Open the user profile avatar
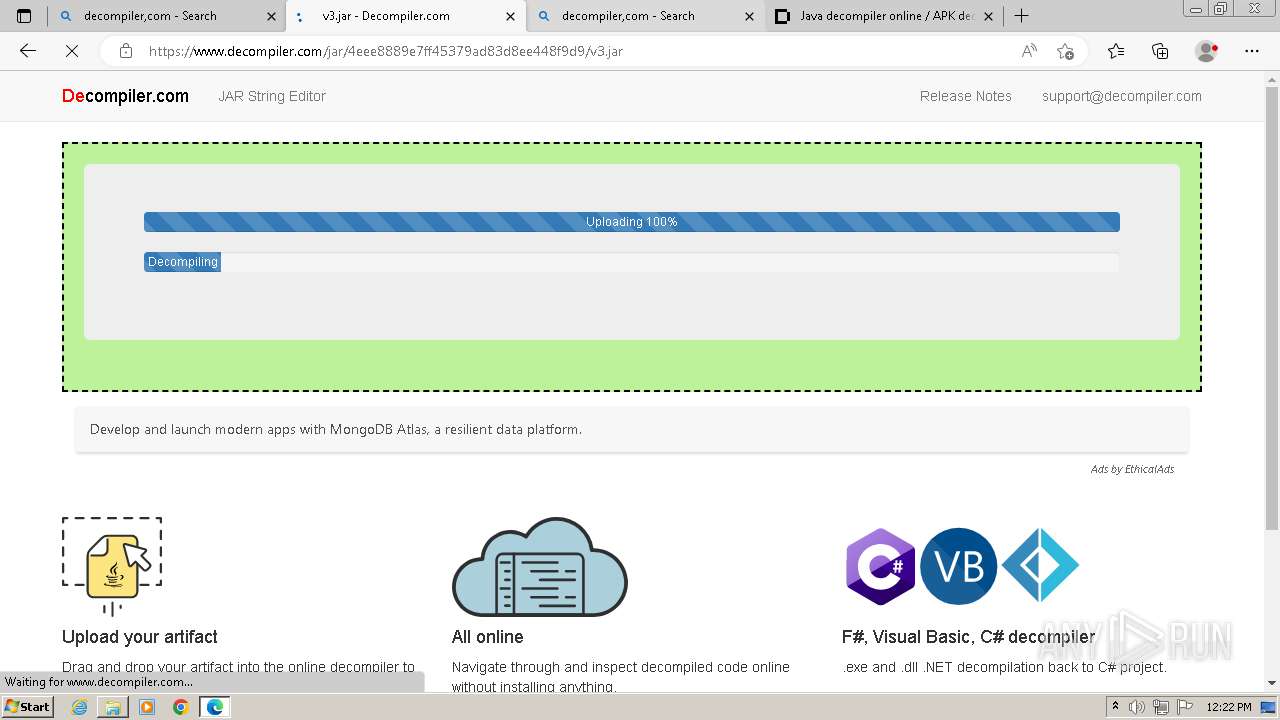The width and height of the screenshot is (1280, 720). (1206, 51)
